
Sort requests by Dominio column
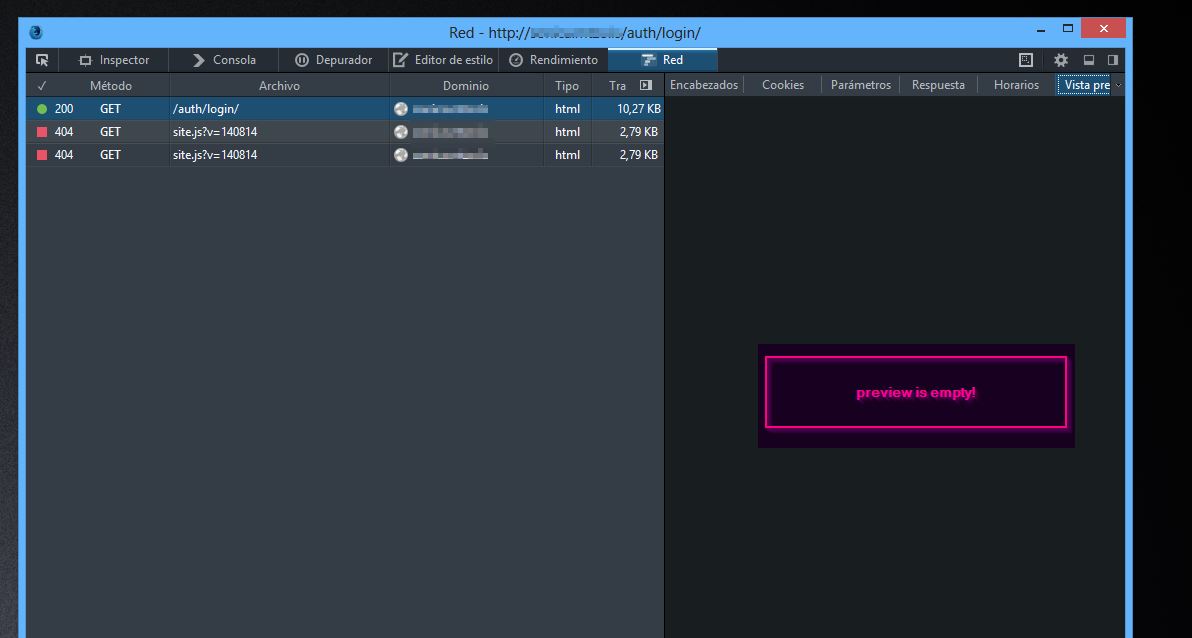(x=466, y=86)
